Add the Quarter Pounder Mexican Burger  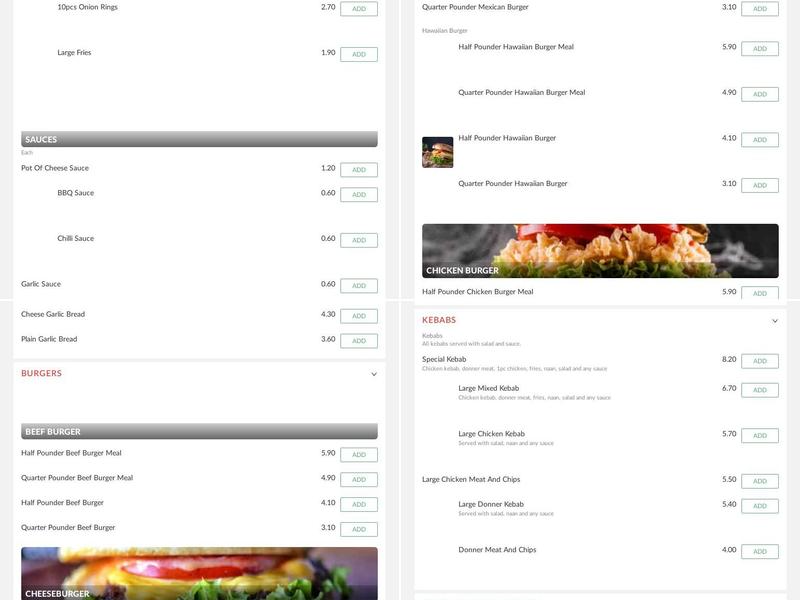(x=760, y=7)
